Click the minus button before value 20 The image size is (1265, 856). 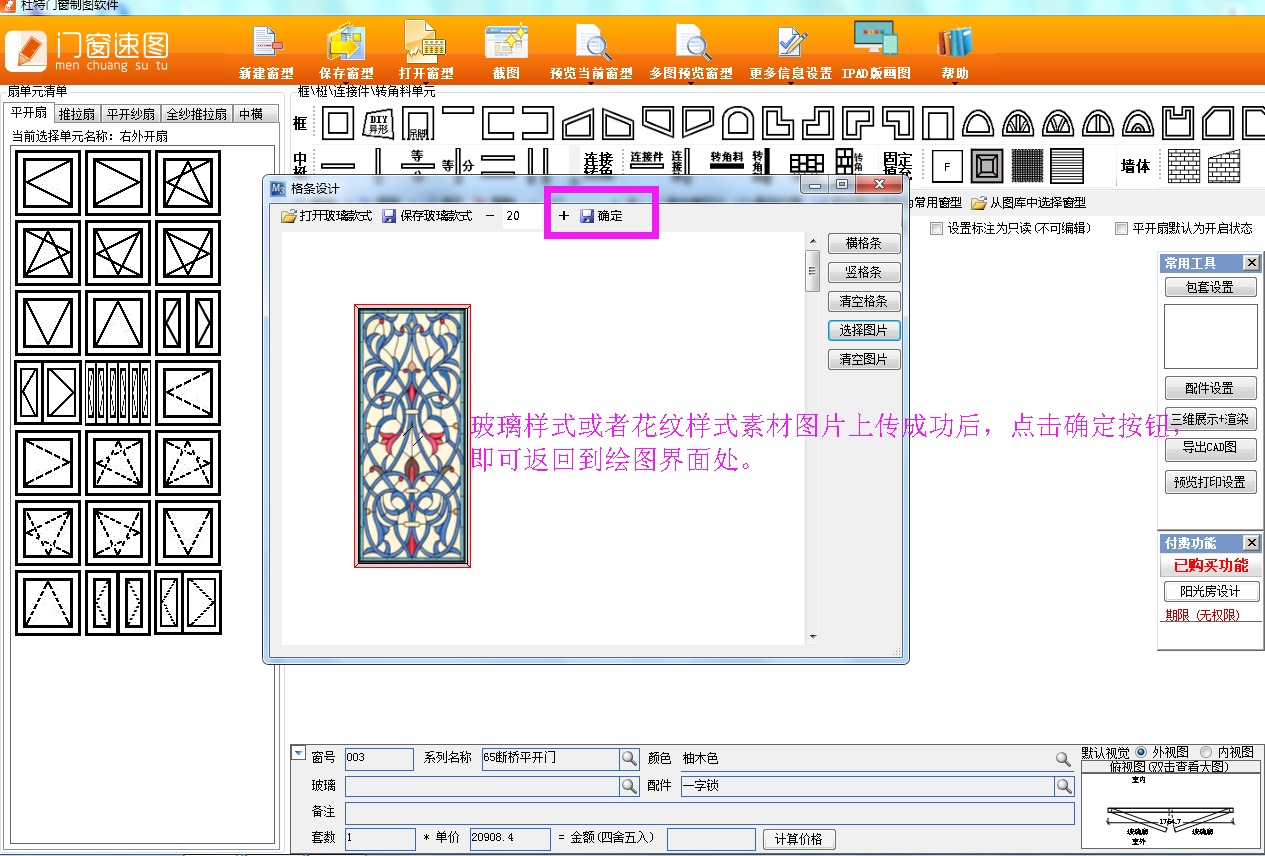coord(490,216)
